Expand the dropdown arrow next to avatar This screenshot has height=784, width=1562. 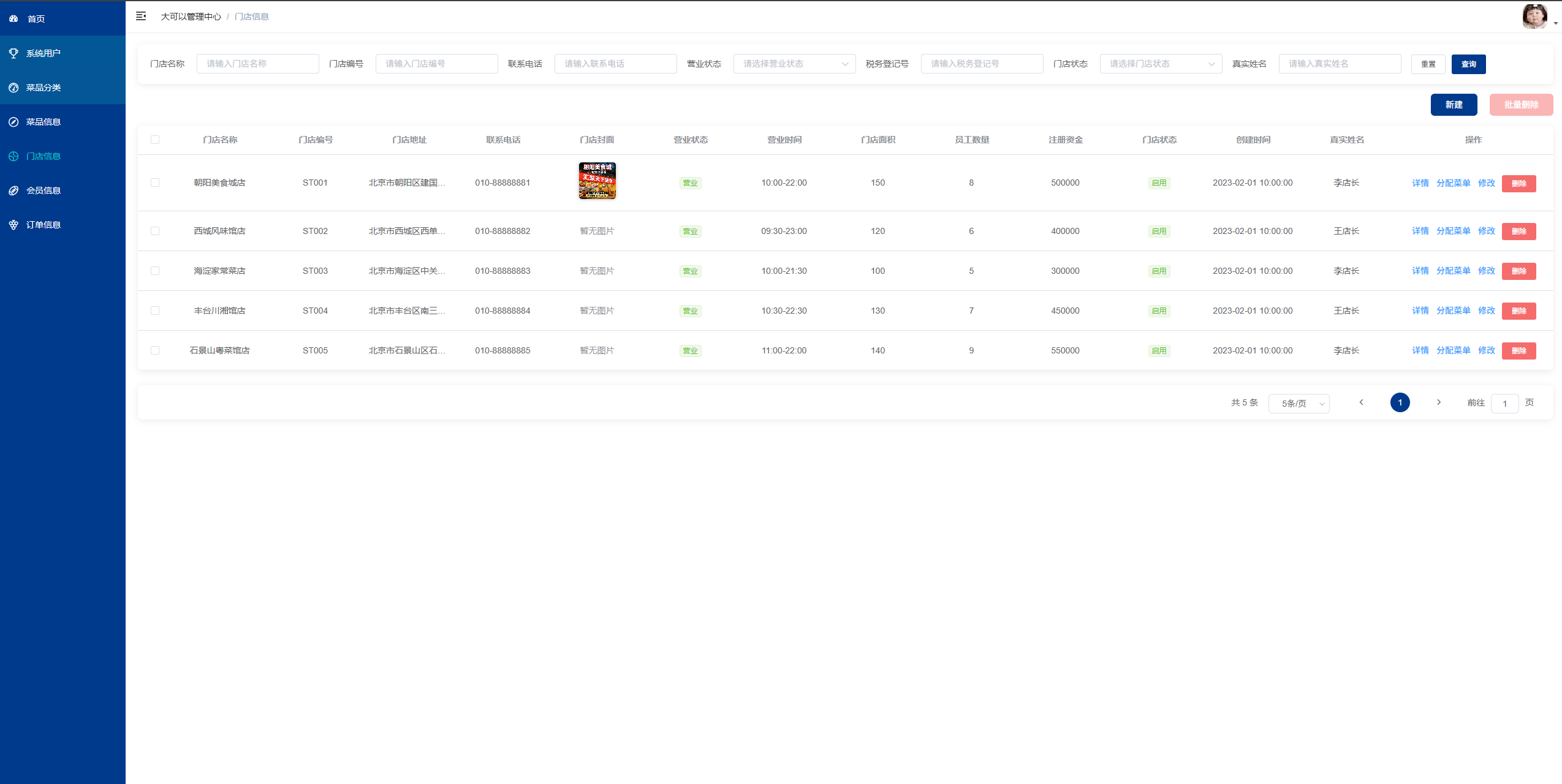[x=1556, y=23]
